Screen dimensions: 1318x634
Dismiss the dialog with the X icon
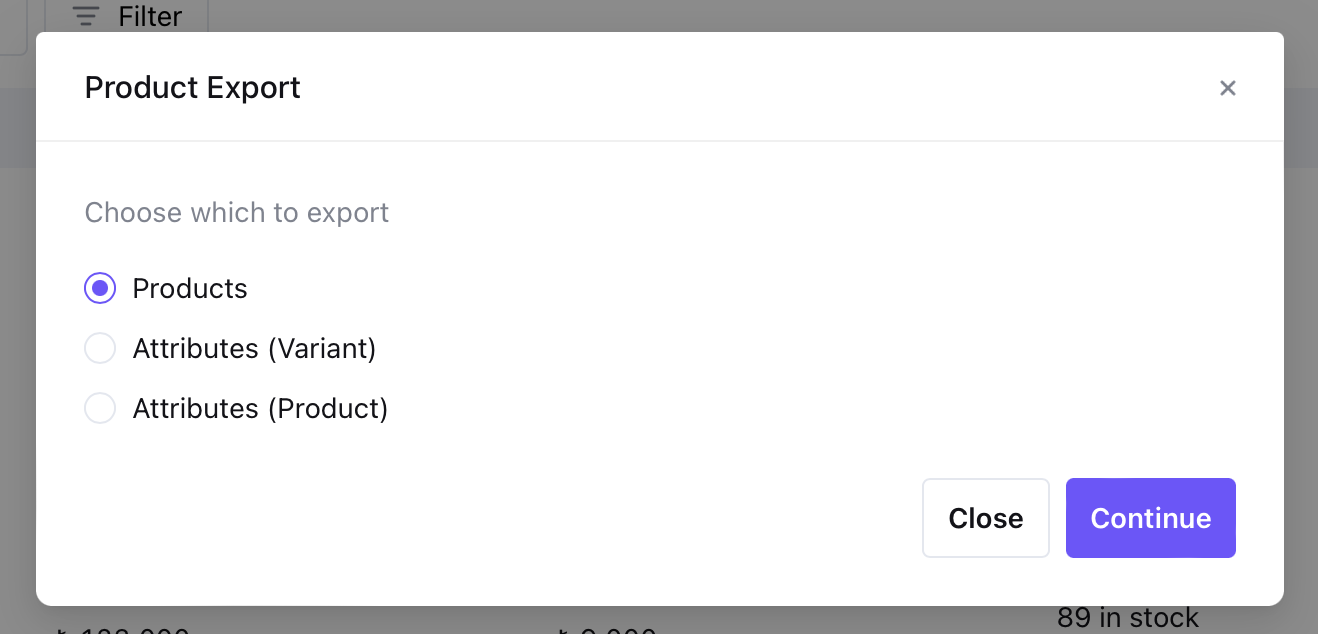tap(1228, 88)
